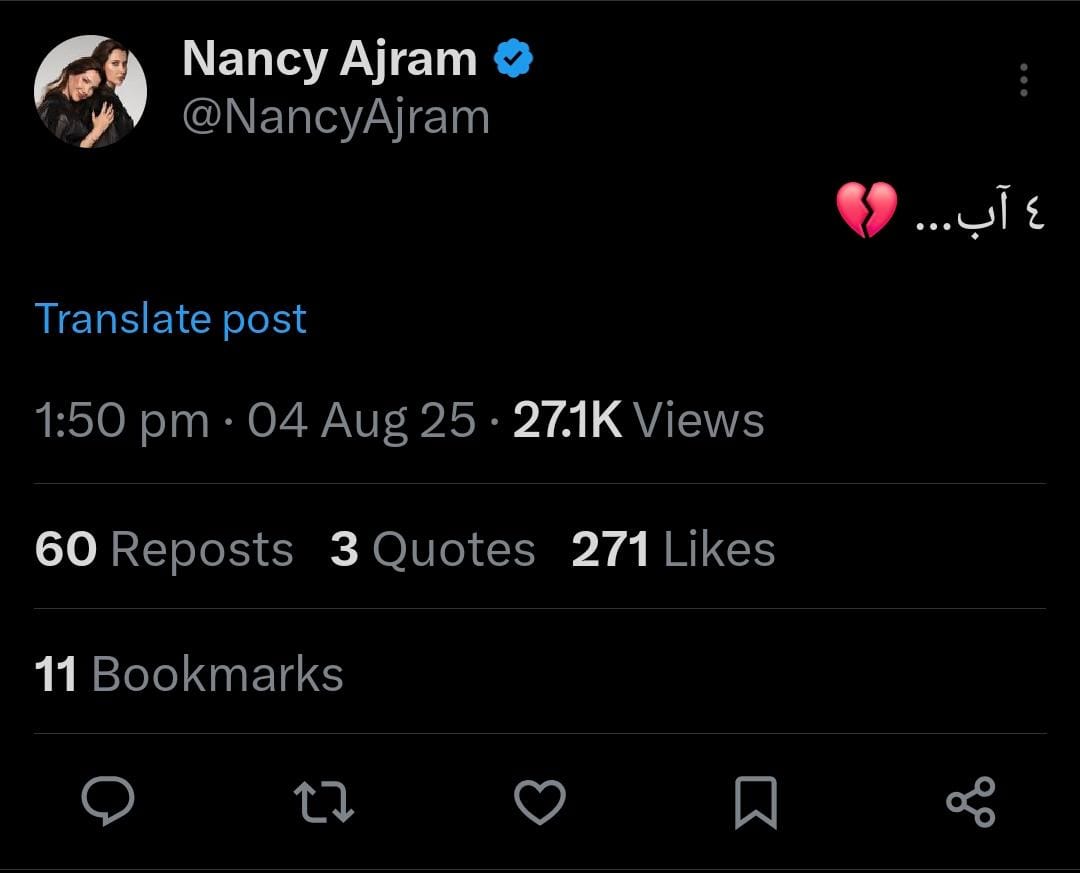Click the broken heart emoji
1080x873 pixels.
pyautogui.click(x=866, y=210)
